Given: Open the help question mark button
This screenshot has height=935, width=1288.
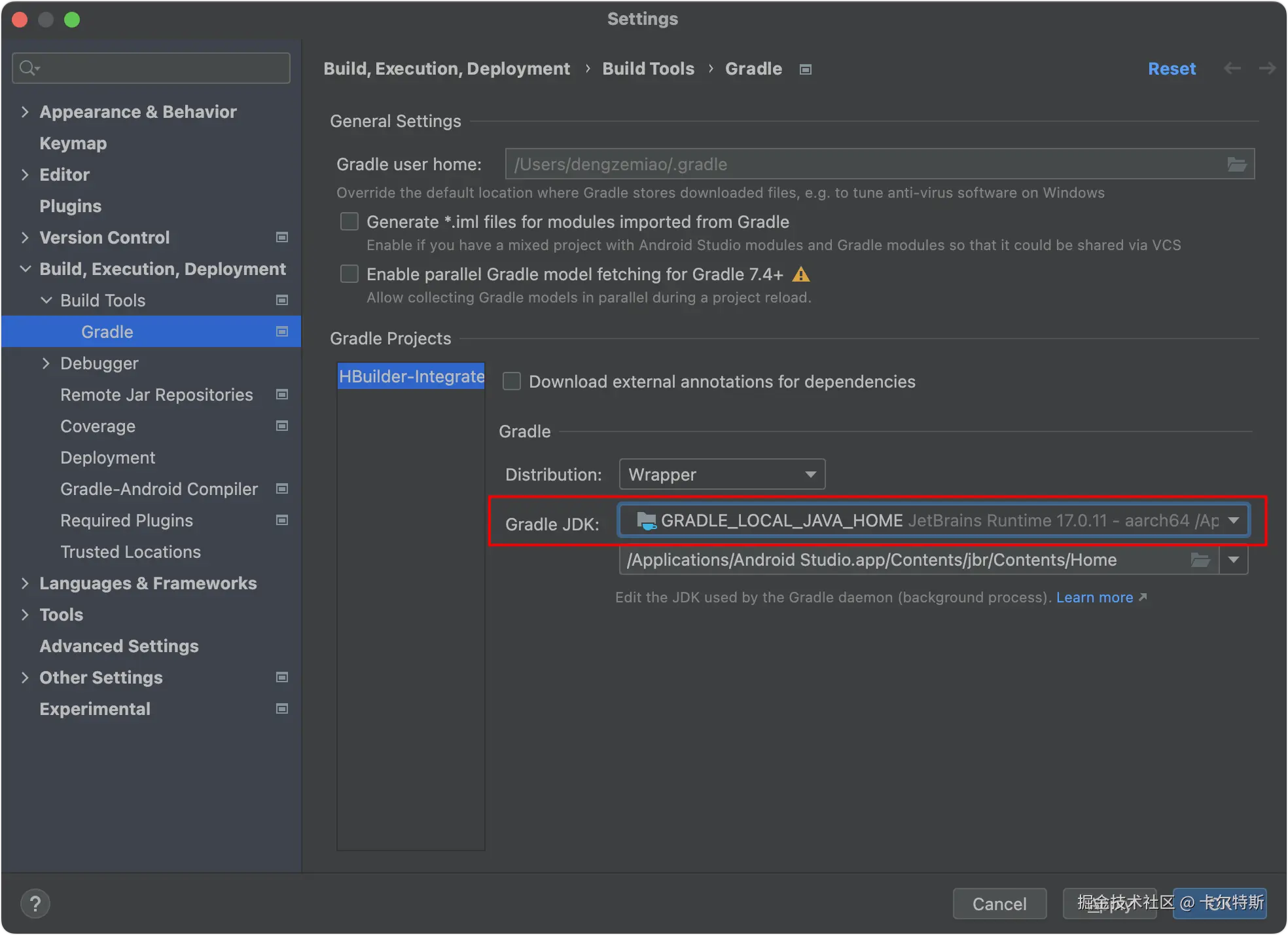Looking at the screenshot, I should 35,904.
